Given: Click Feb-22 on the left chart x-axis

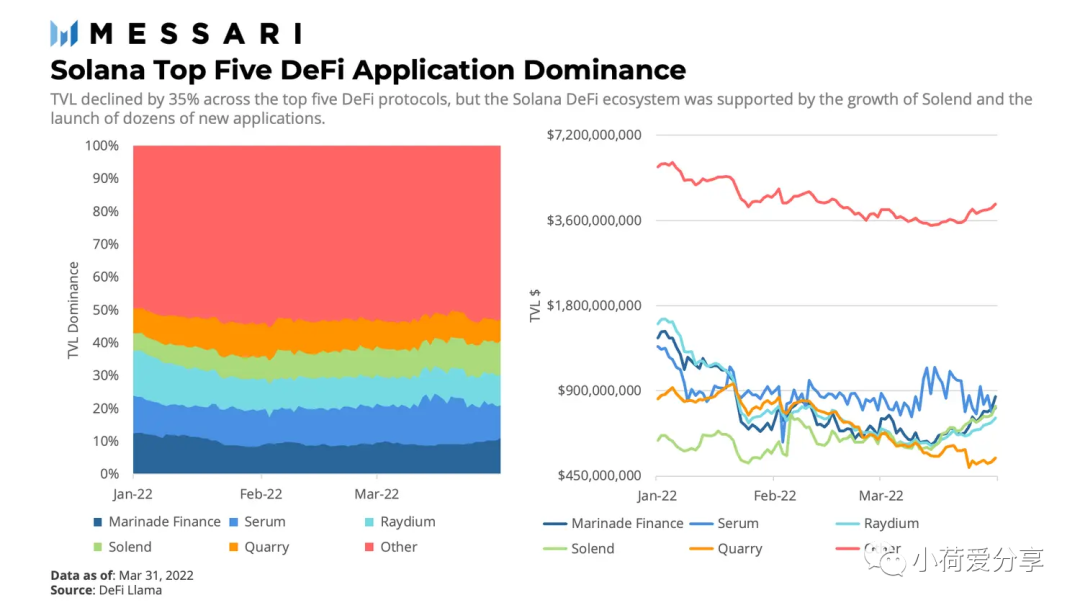Looking at the screenshot, I should (261, 494).
